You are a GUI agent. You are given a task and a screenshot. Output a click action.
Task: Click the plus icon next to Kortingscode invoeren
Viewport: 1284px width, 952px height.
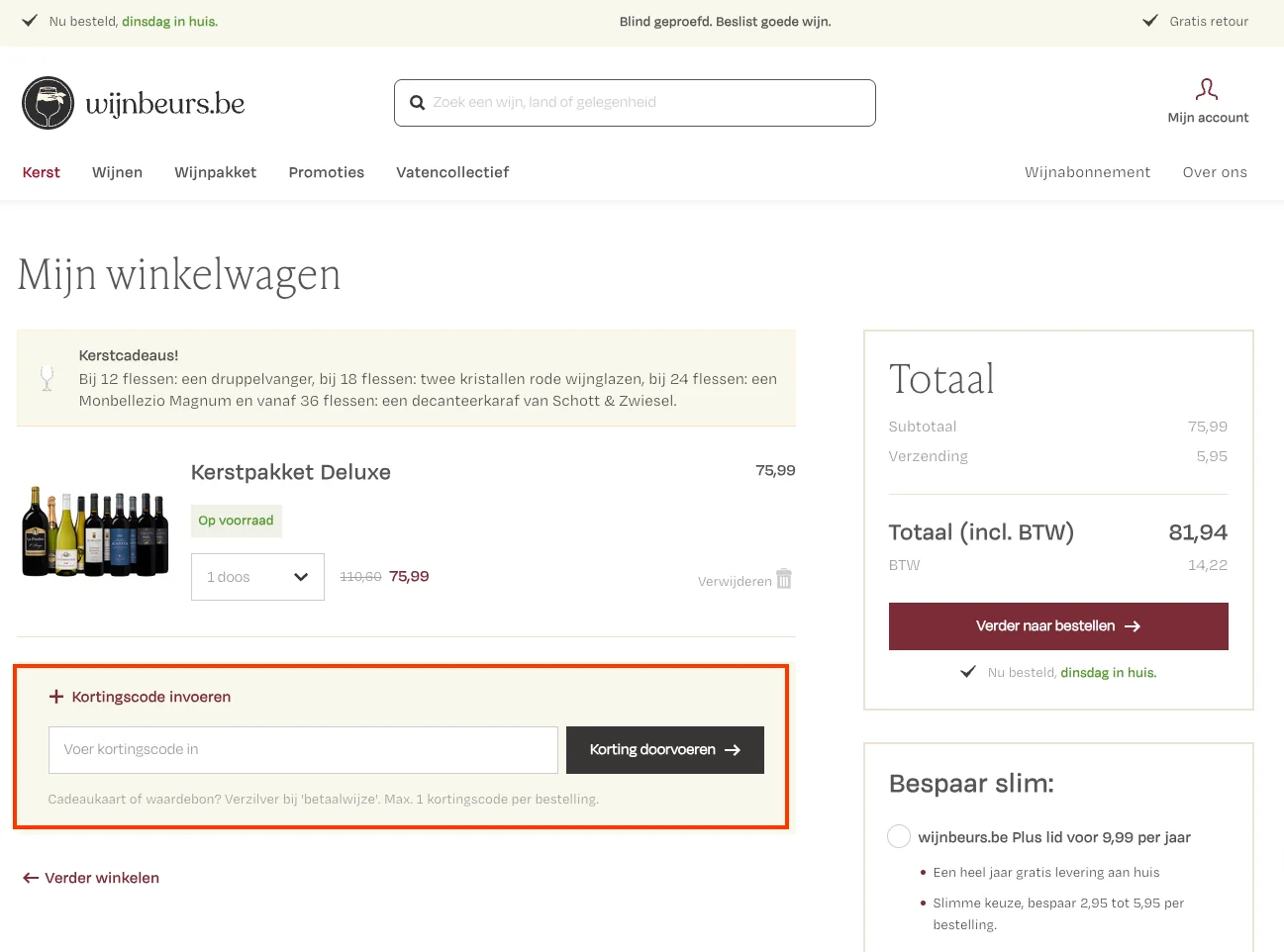55,697
